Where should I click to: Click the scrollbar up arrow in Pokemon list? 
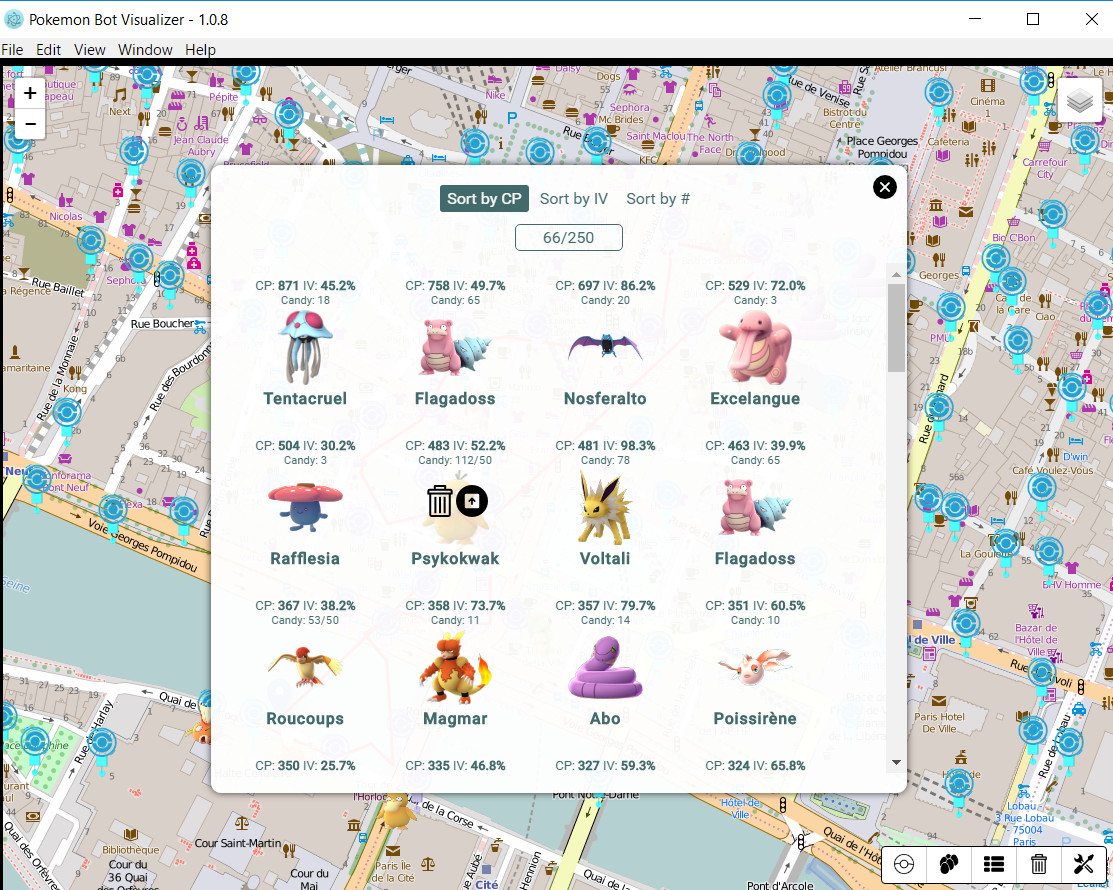tap(896, 274)
